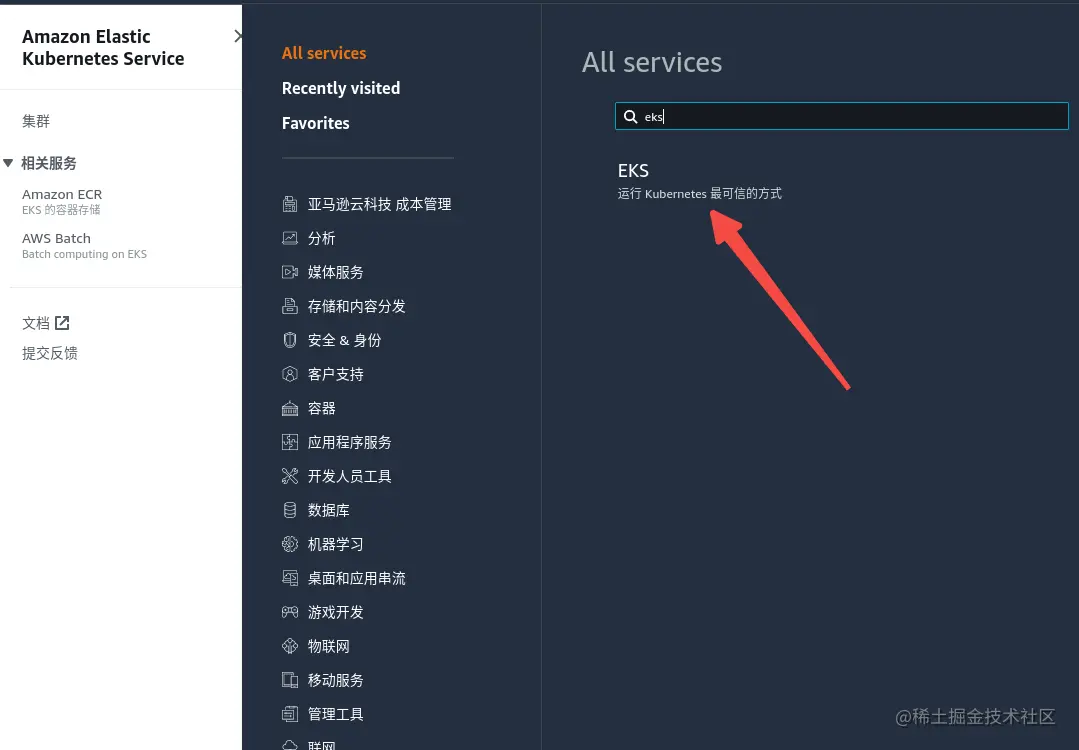This screenshot has height=750, width=1079.
Task: Click the 客户支持 support icon
Action: 290,374
